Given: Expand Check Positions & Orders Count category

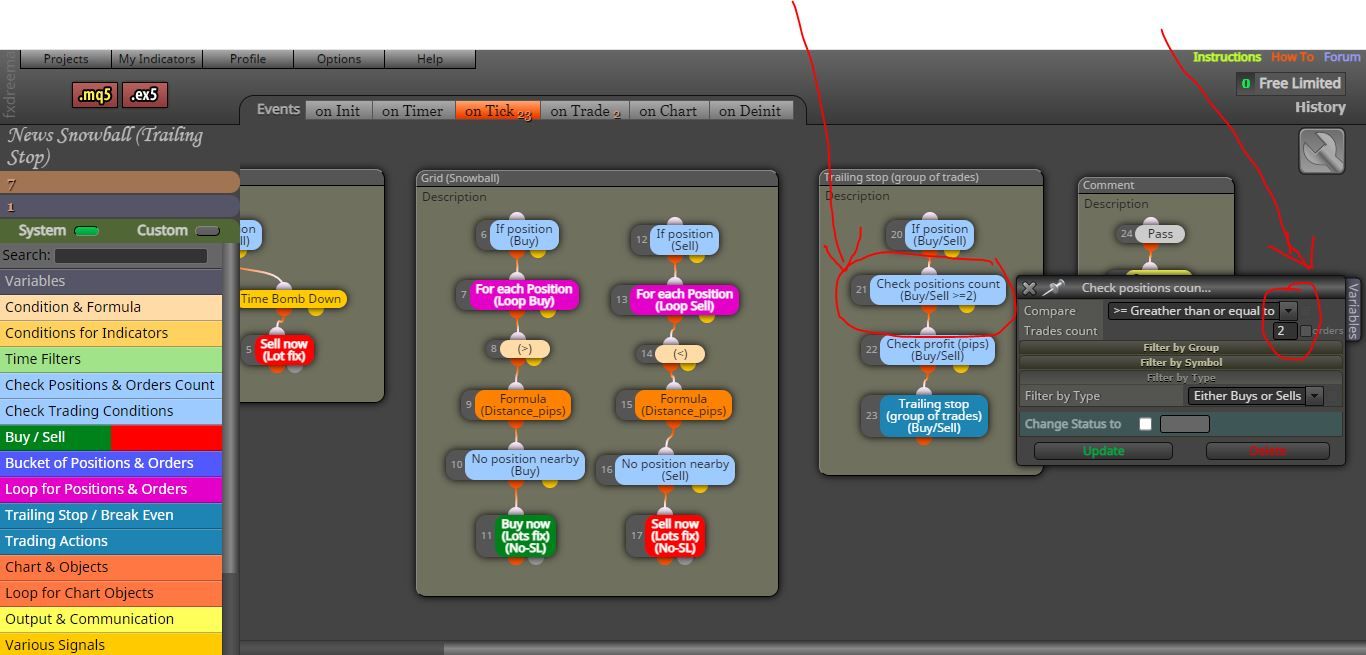Looking at the screenshot, I should click(x=111, y=385).
